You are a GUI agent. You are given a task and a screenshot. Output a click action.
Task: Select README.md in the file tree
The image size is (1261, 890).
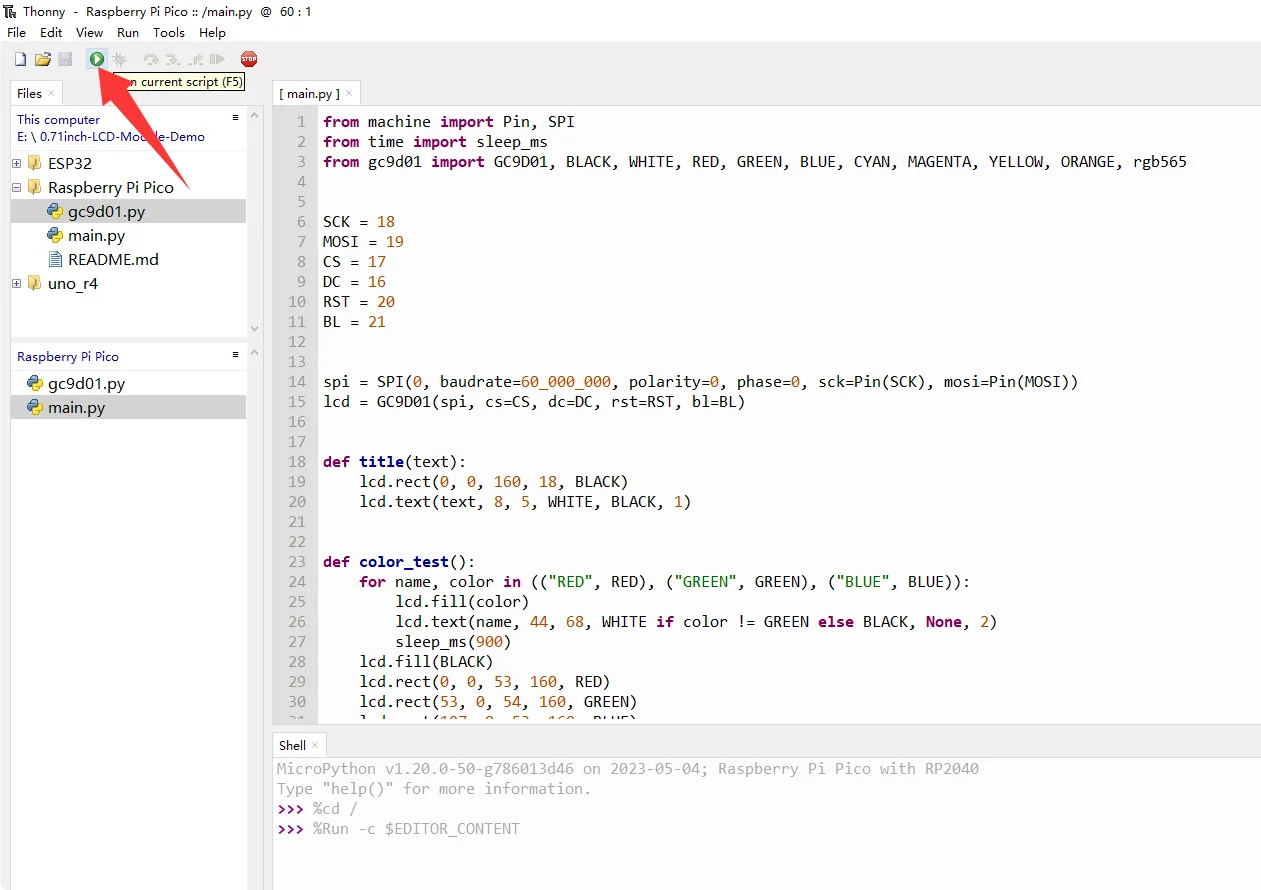tap(128, 259)
